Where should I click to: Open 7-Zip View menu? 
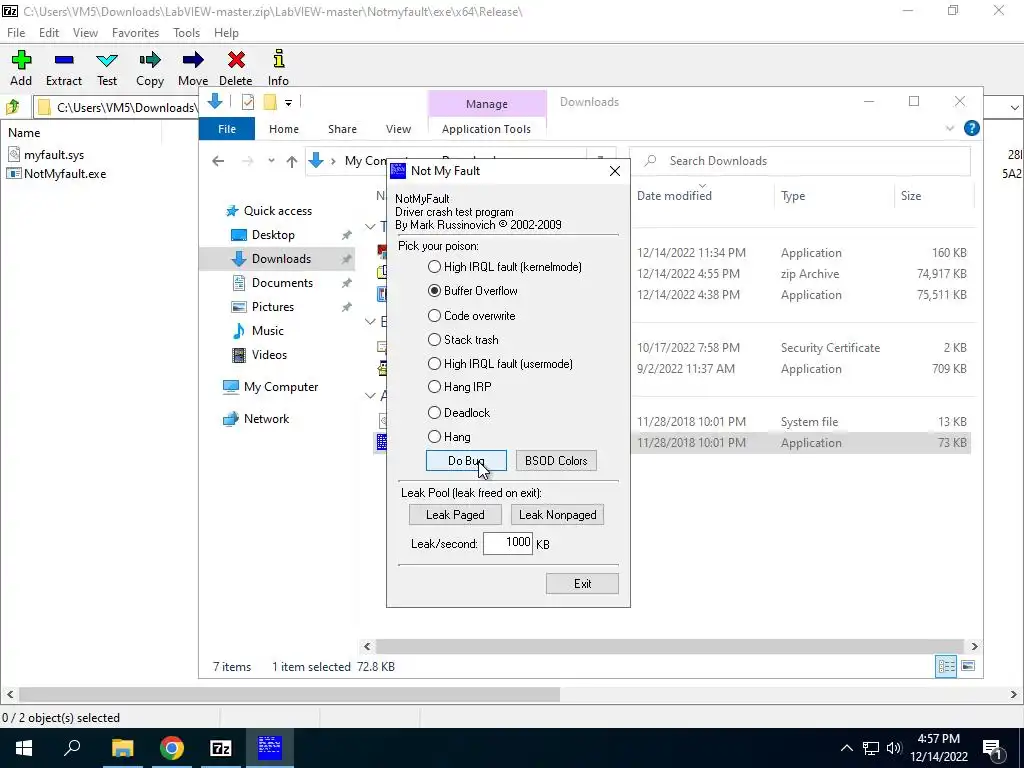(86, 33)
